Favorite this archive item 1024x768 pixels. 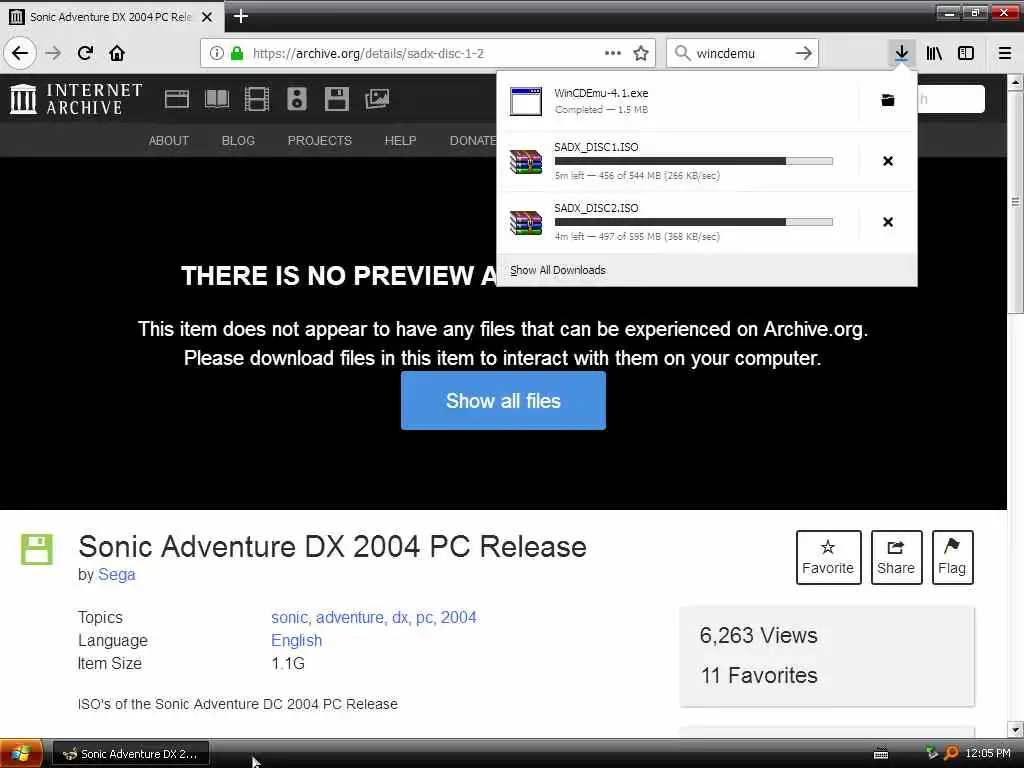pyautogui.click(x=828, y=557)
